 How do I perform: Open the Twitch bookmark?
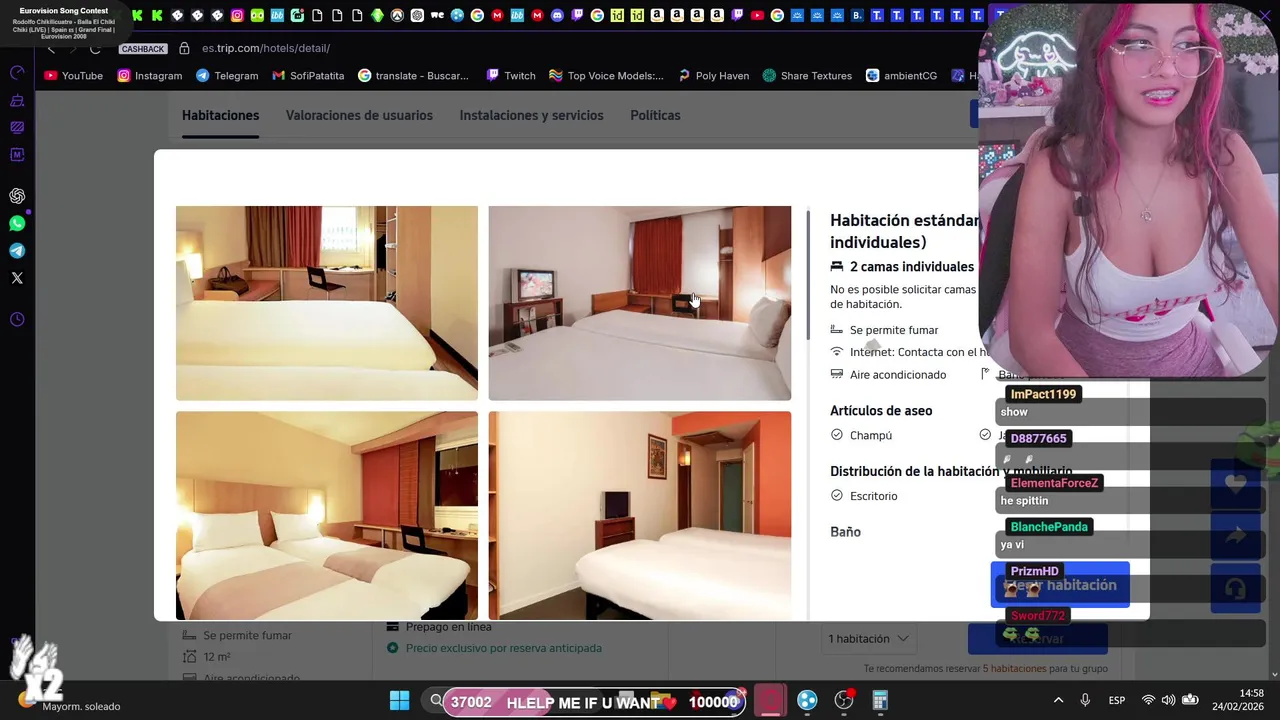511,76
